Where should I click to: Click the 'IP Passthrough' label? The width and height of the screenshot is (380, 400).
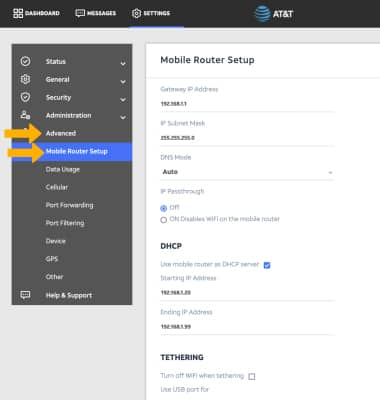pos(182,191)
